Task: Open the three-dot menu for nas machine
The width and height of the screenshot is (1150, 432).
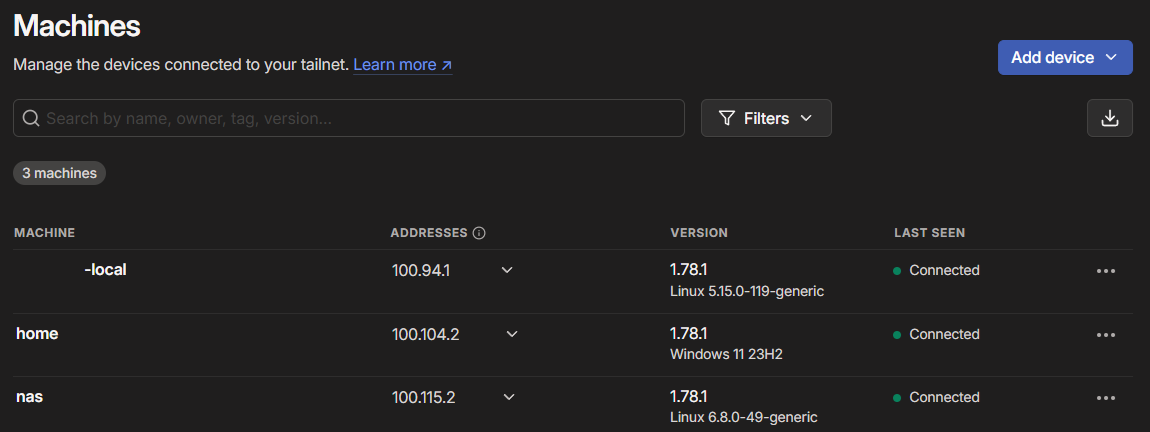Action: [x=1105, y=398]
